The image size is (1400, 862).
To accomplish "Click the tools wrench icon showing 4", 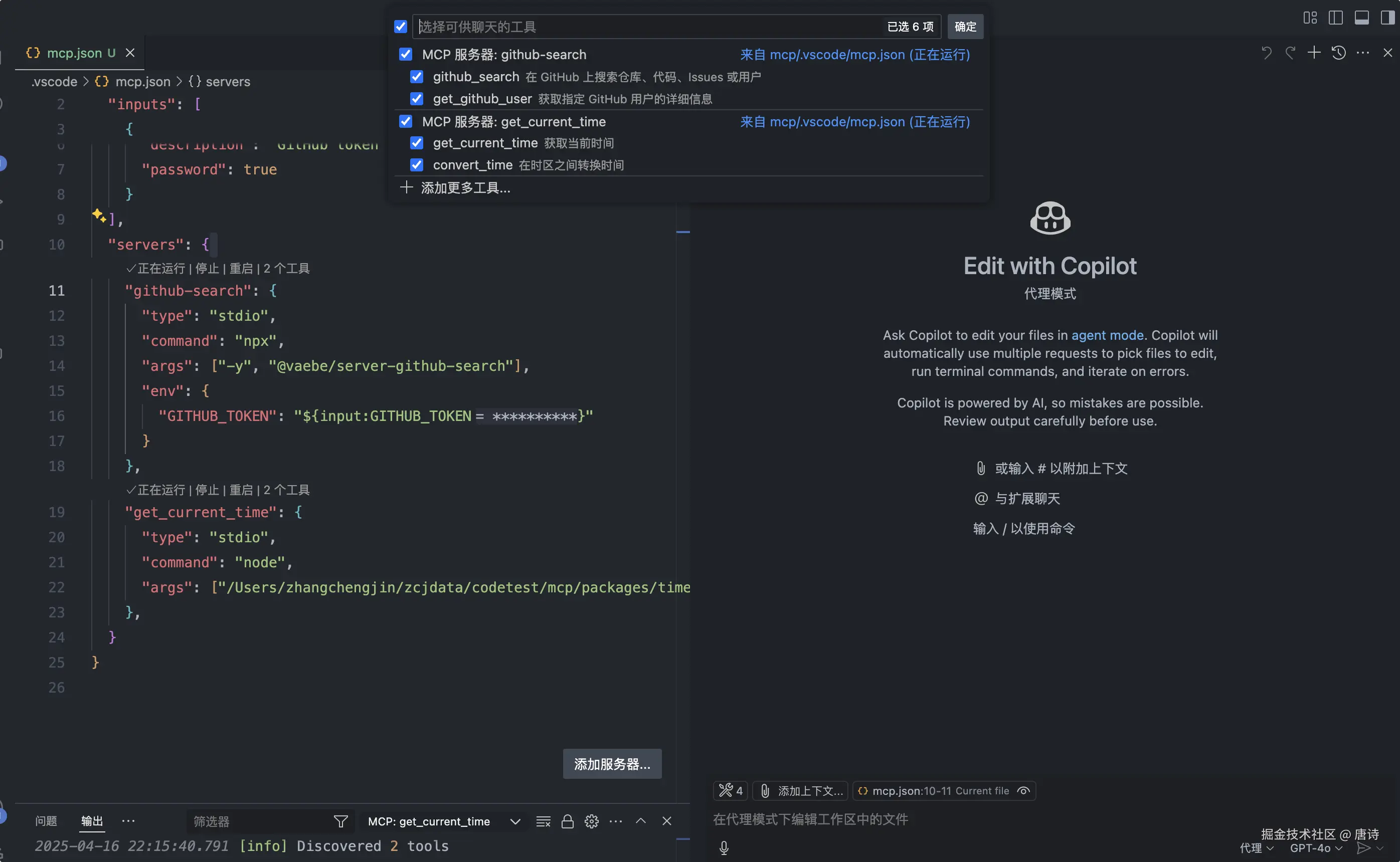I will [730, 791].
